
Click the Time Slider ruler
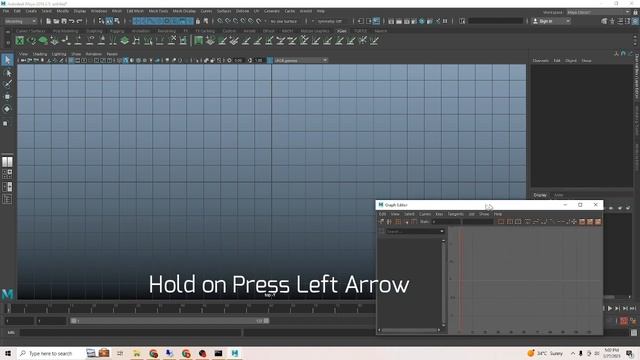[190, 308]
